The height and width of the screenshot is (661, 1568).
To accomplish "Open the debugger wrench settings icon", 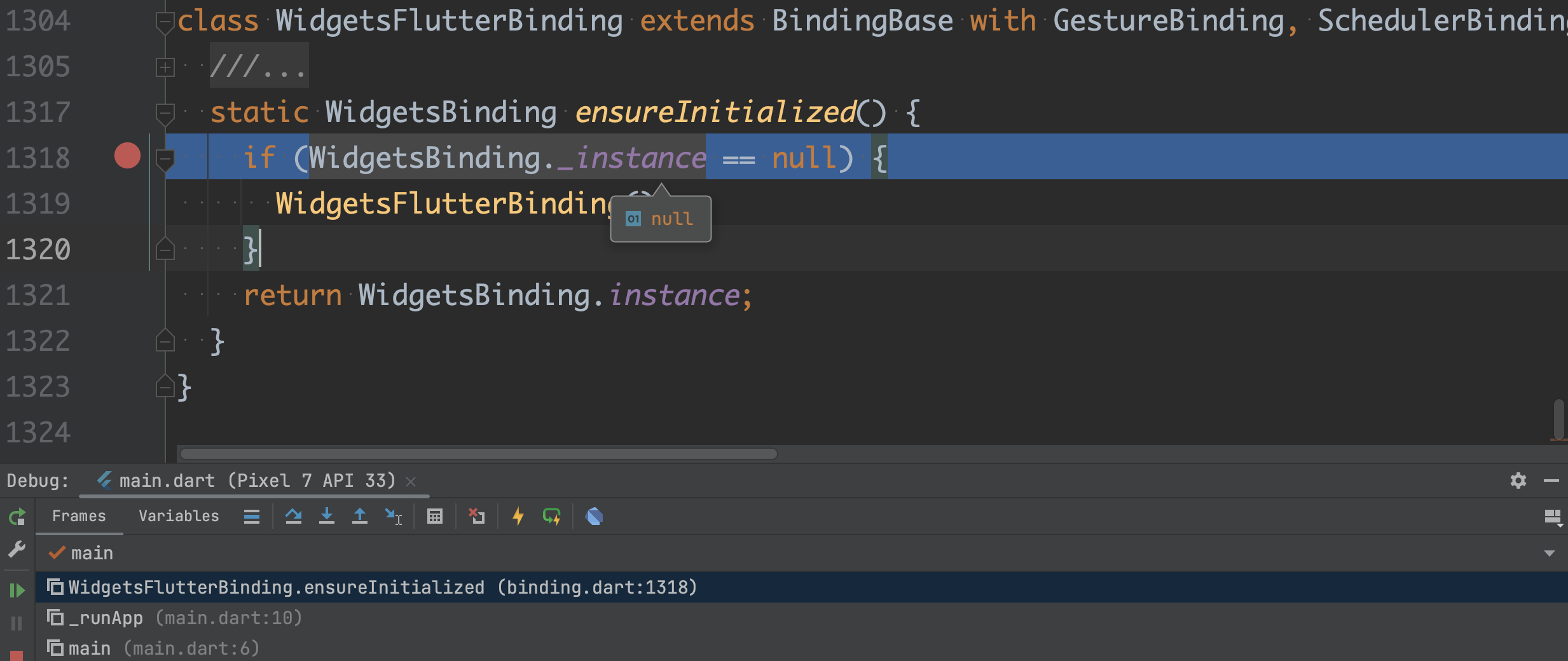I will coord(17,549).
